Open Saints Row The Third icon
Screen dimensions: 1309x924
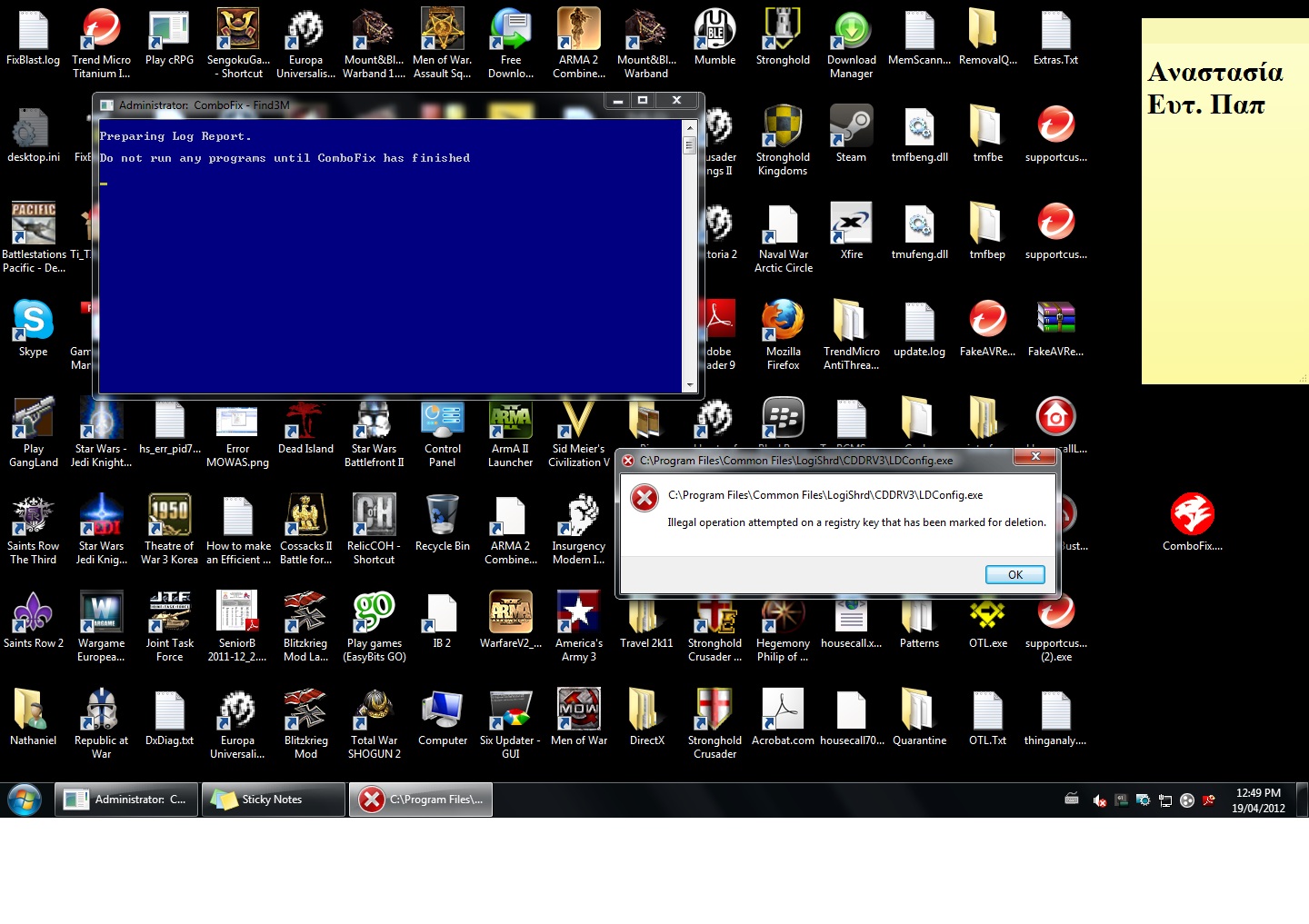tap(34, 529)
